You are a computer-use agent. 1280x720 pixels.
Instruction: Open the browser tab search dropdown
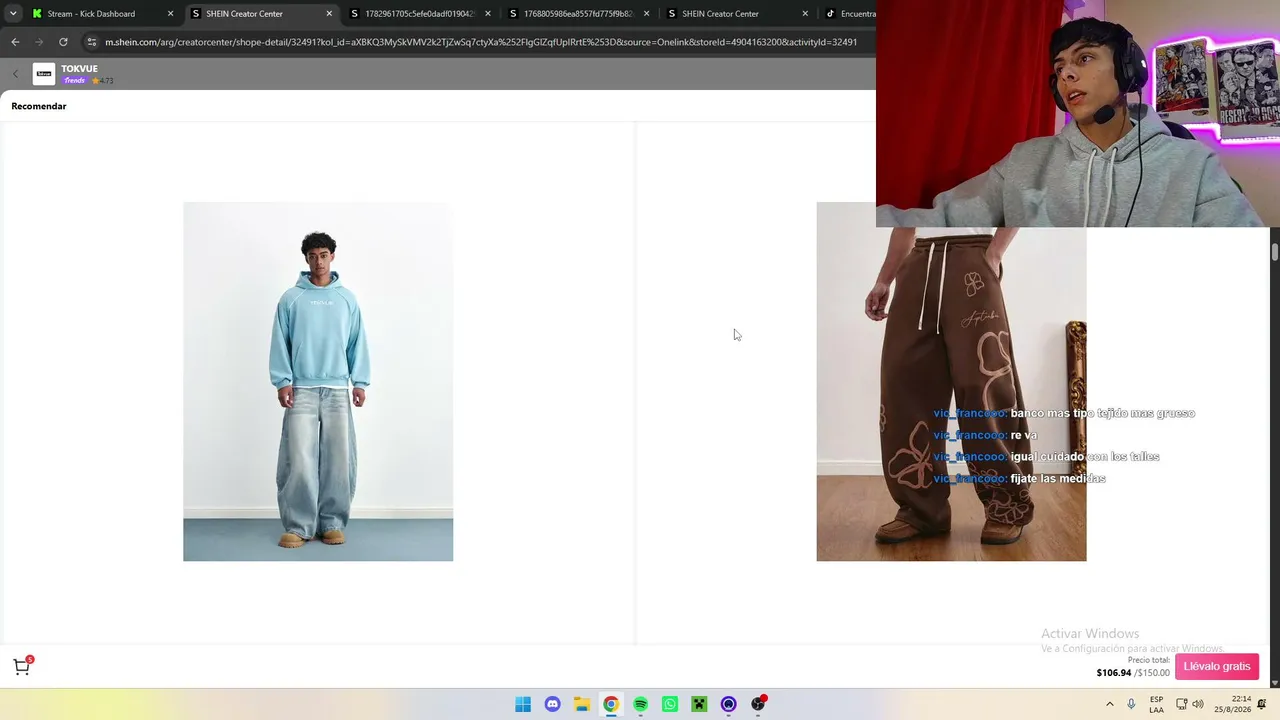point(13,14)
